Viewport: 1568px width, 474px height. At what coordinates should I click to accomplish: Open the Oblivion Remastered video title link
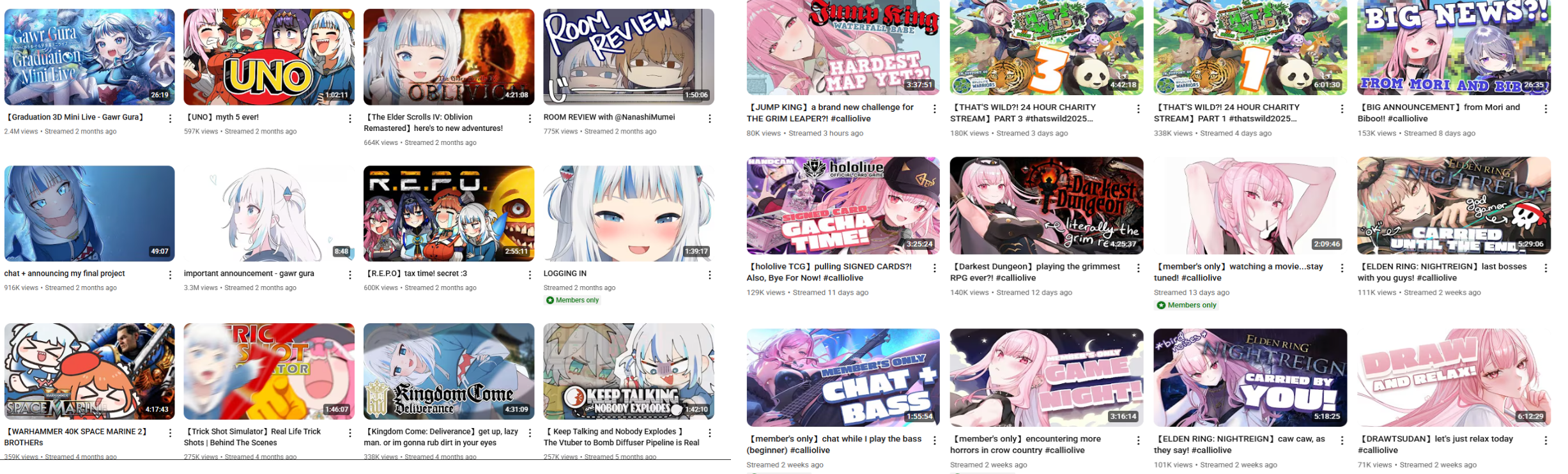point(433,123)
